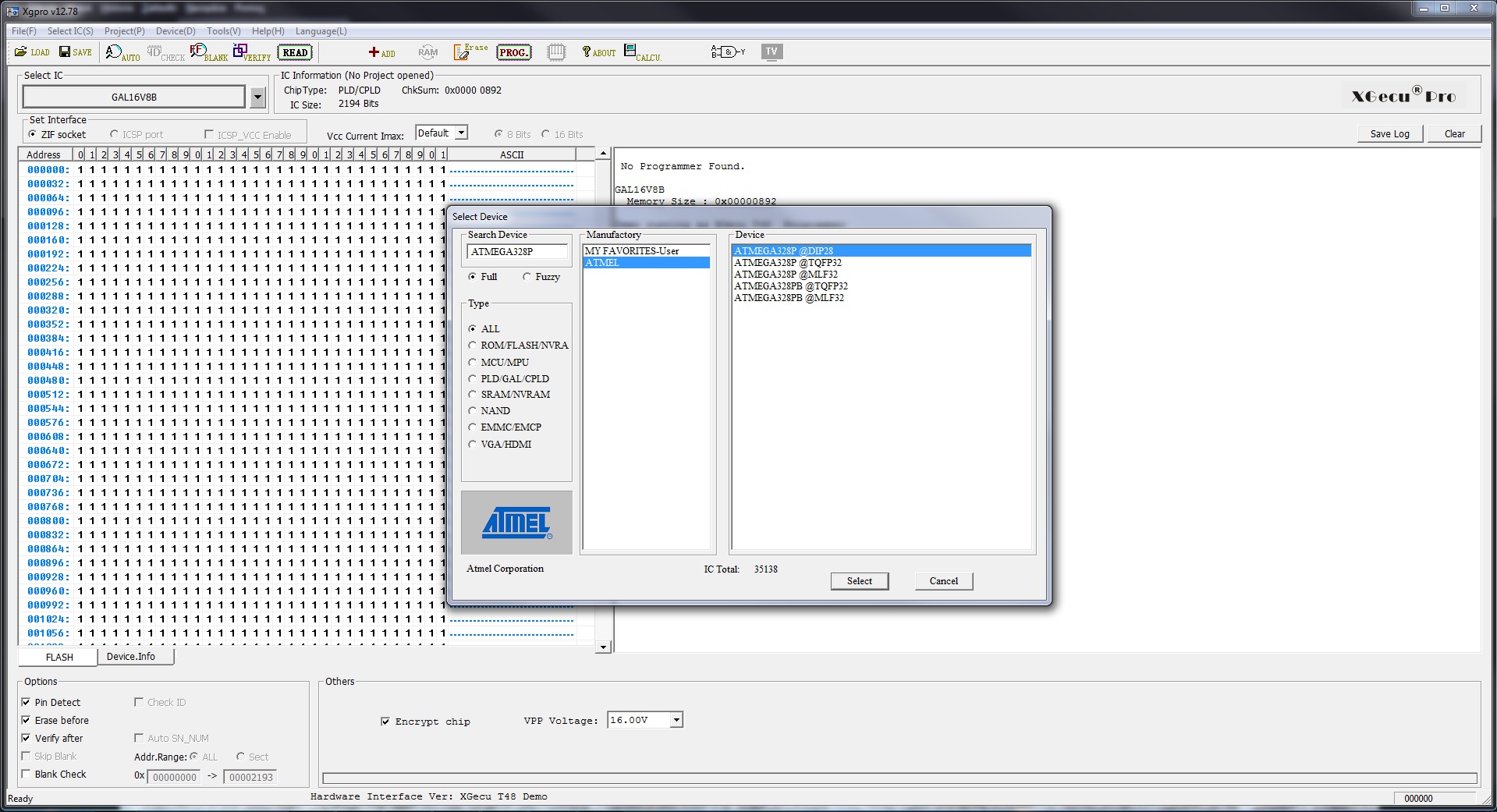The width and height of the screenshot is (1497, 812).
Task: Click the hex view scroll down arrow
Action: point(603,647)
